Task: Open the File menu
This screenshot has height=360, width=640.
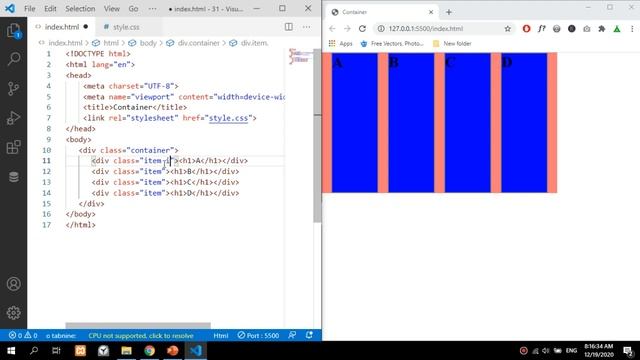Action: pos(29,9)
